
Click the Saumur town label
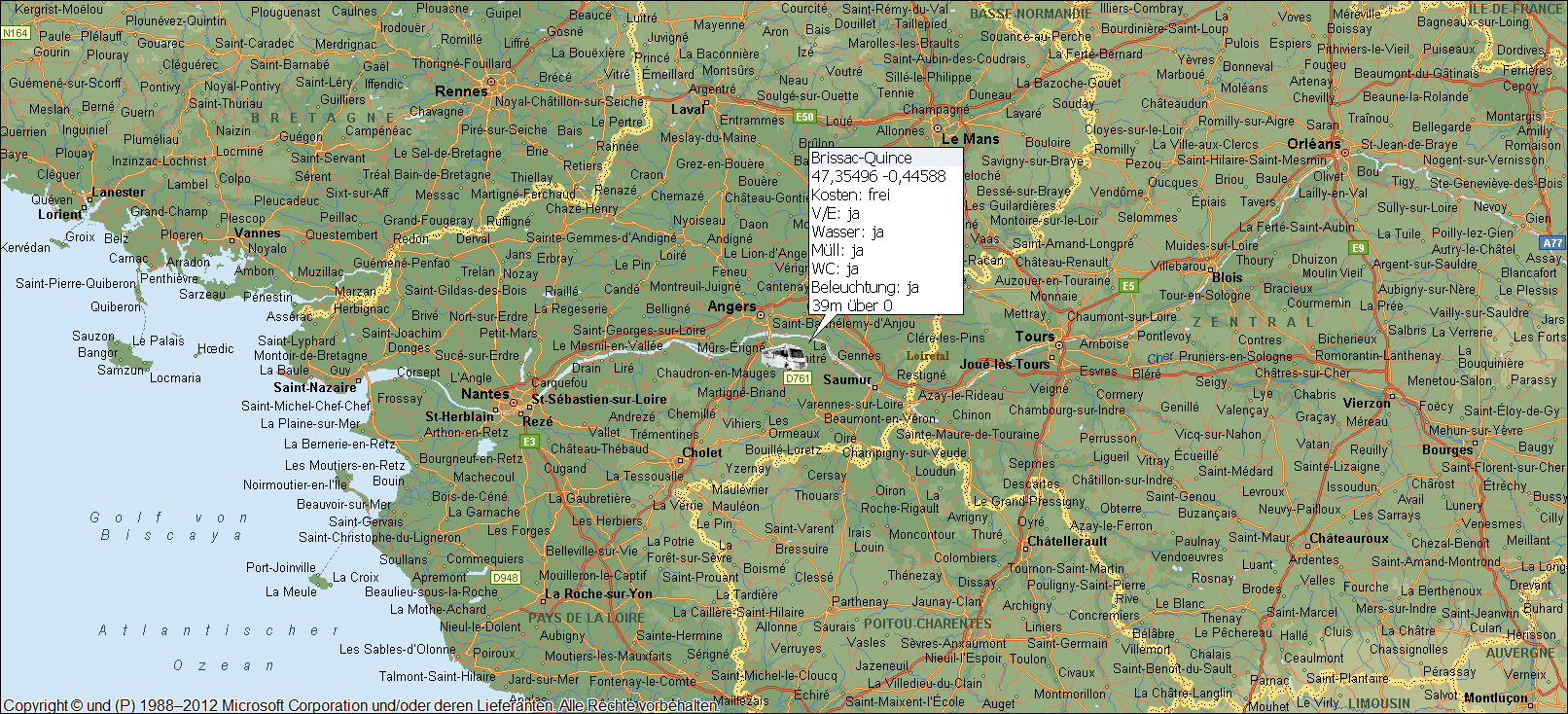847,380
